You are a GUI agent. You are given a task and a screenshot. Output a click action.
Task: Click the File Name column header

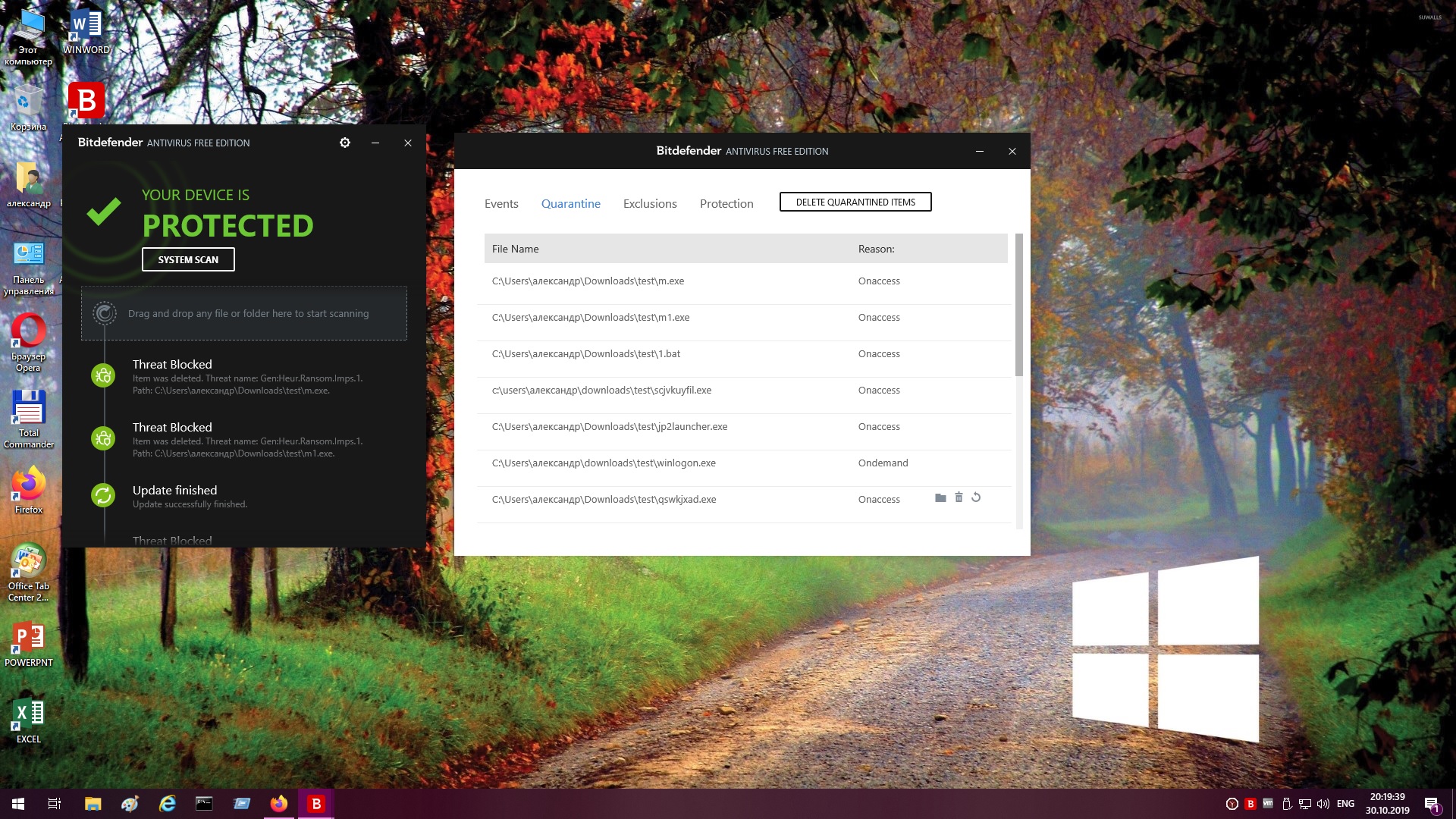tap(516, 249)
